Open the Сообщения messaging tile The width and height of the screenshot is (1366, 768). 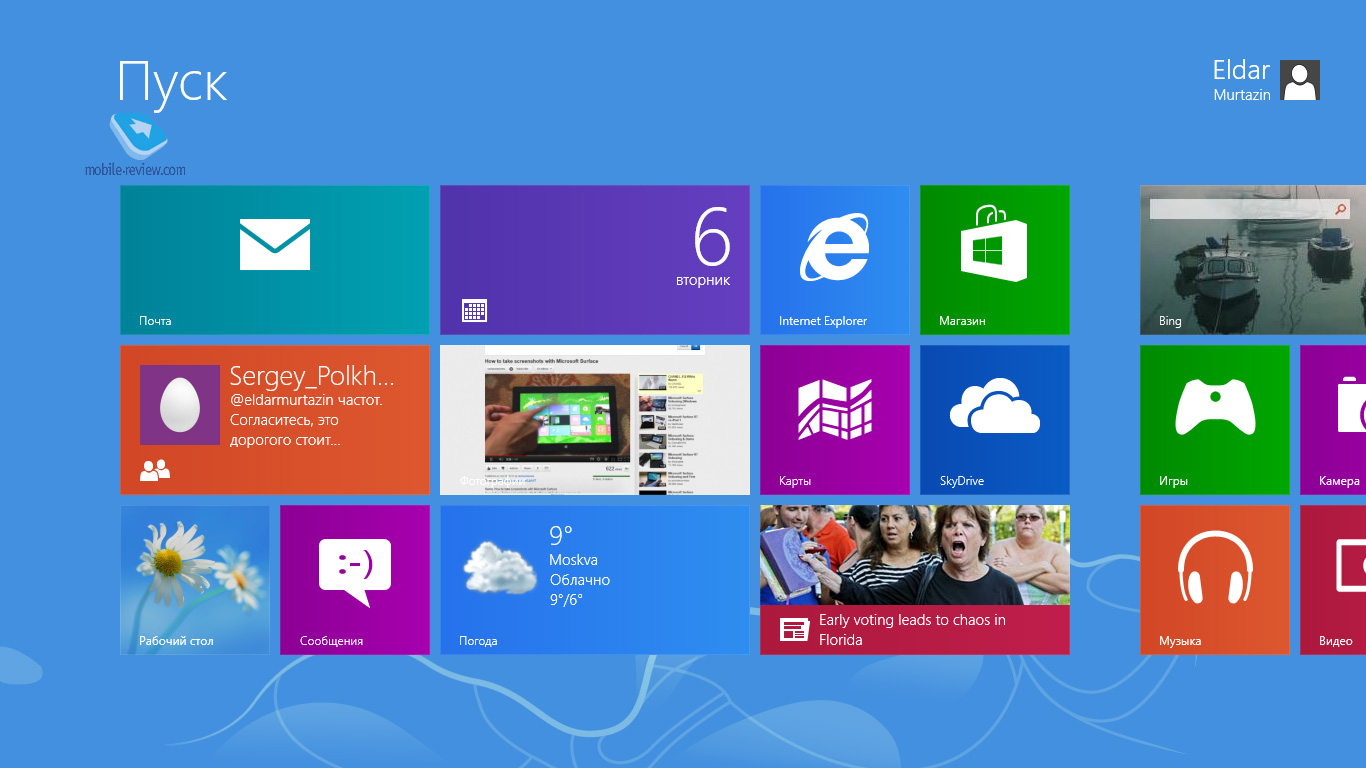pyautogui.click(x=355, y=580)
